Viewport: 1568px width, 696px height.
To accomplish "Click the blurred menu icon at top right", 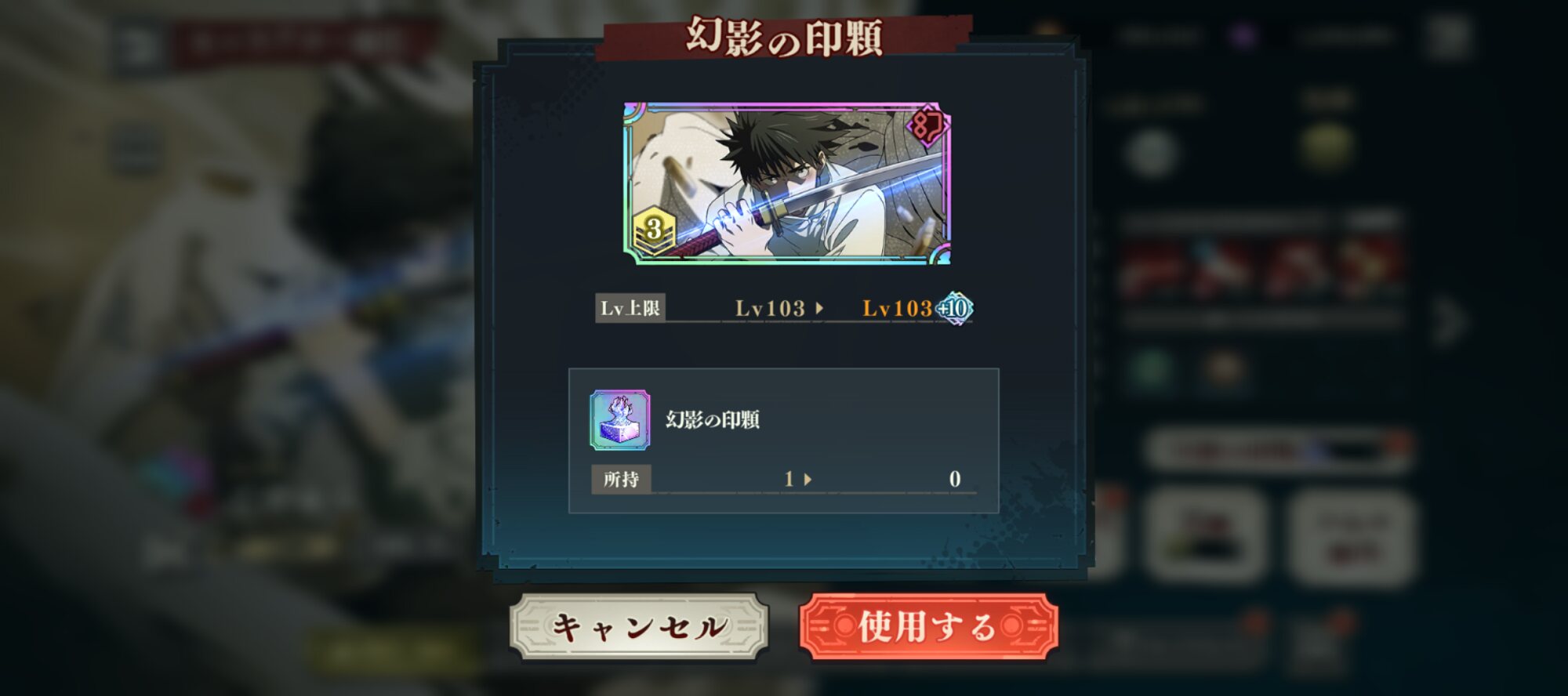I will click(x=1447, y=36).
